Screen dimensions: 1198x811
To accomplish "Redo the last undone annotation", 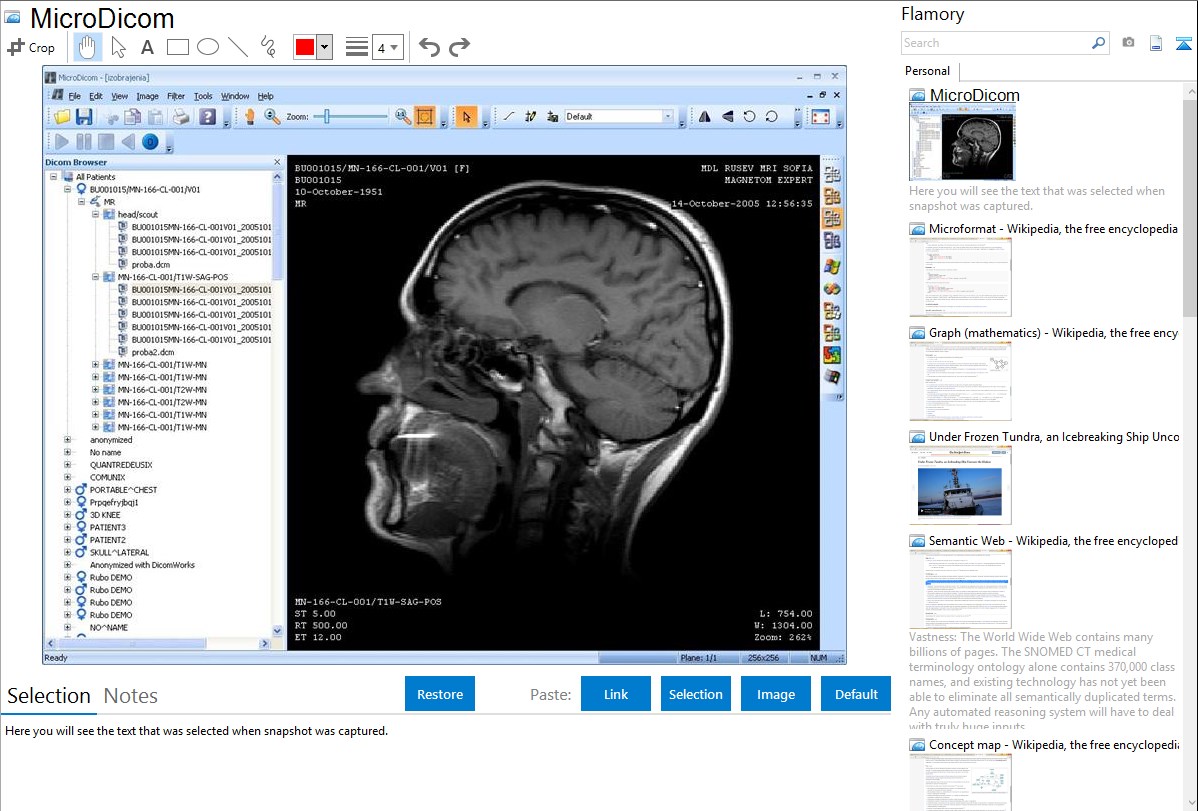I will click(x=459, y=47).
